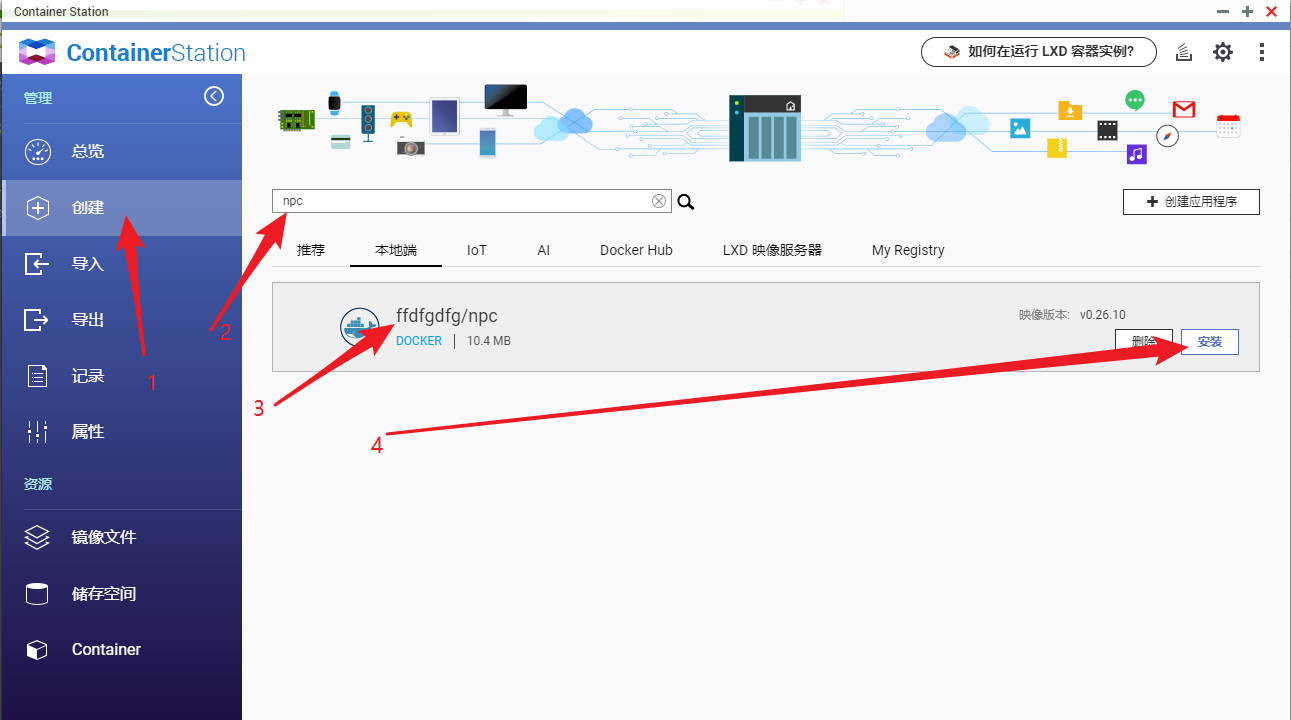
Task: Click the 镜像文件 layers icon
Action: click(x=37, y=537)
